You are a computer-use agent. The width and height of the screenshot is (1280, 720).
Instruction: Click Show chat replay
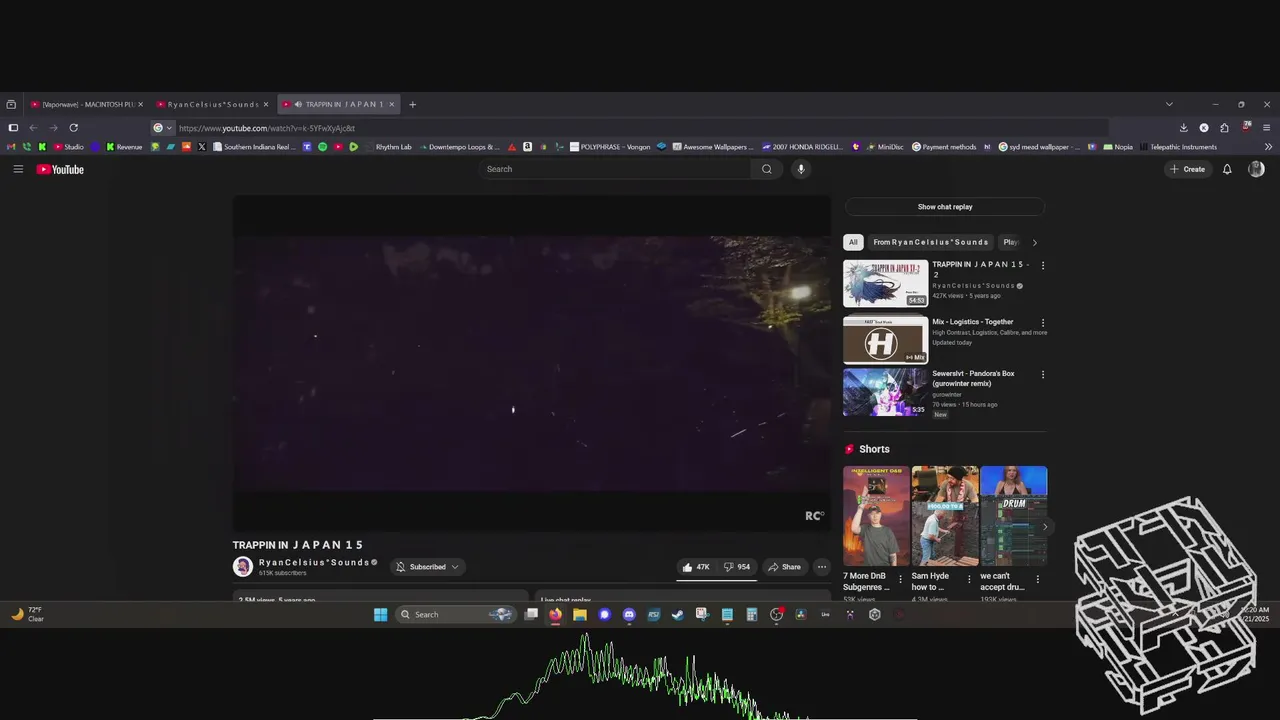(x=945, y=207)
